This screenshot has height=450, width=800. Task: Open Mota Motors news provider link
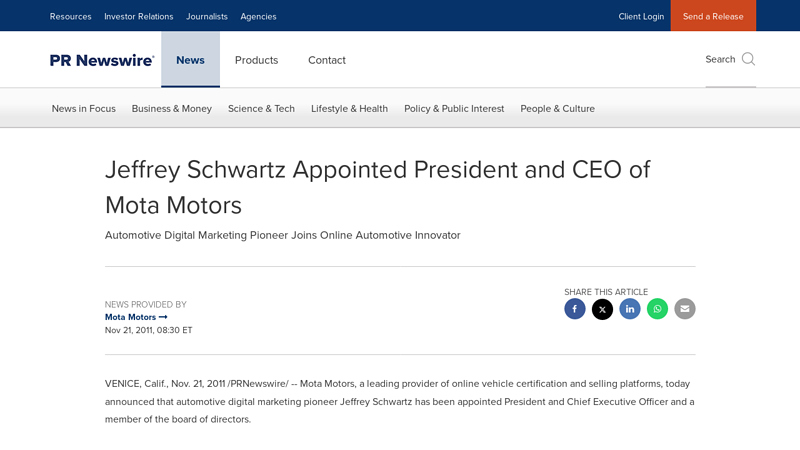click(136, 317)
